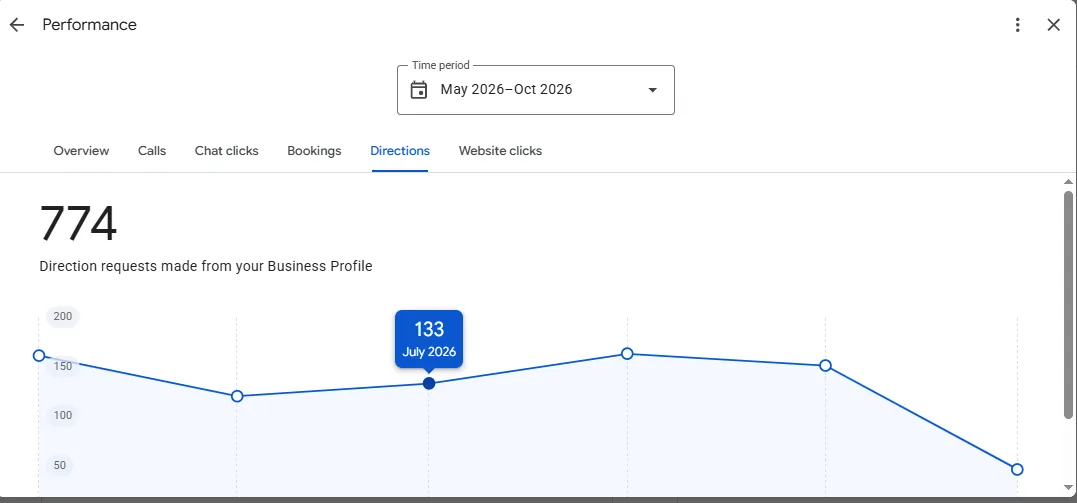Open the Chat clicks tab
This screenshot has height=503, width=1077.
tap(227, 150)
